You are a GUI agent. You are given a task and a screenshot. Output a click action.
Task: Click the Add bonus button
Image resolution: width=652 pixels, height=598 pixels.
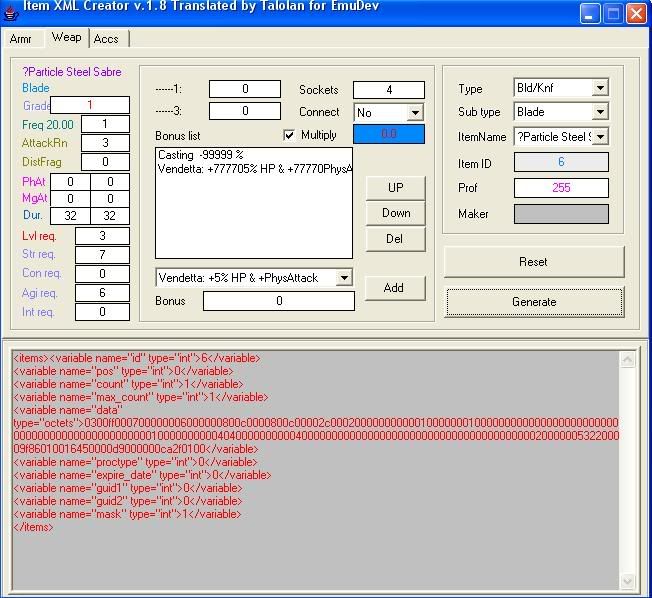[x=394, y=288]
